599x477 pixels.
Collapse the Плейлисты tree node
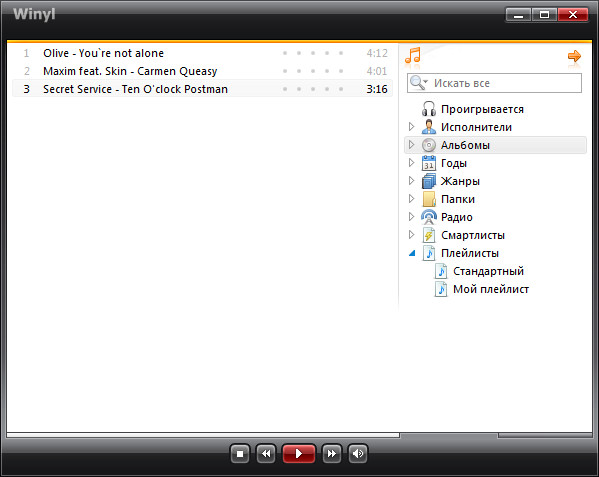coord(412,253)
